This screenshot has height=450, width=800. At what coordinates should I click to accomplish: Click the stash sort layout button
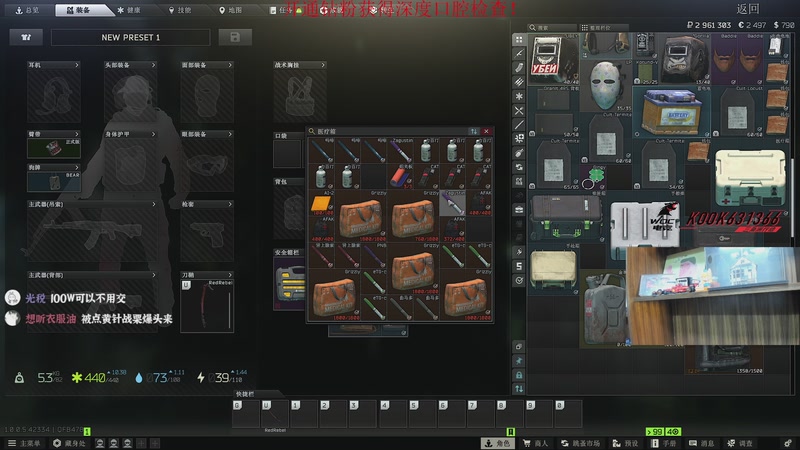(x=603, y=28)
